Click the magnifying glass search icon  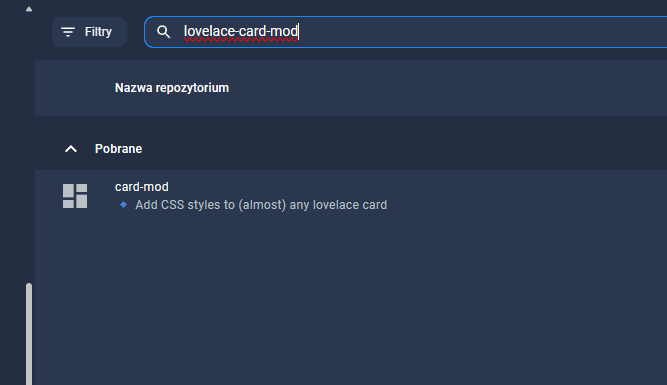coord(163,32)
